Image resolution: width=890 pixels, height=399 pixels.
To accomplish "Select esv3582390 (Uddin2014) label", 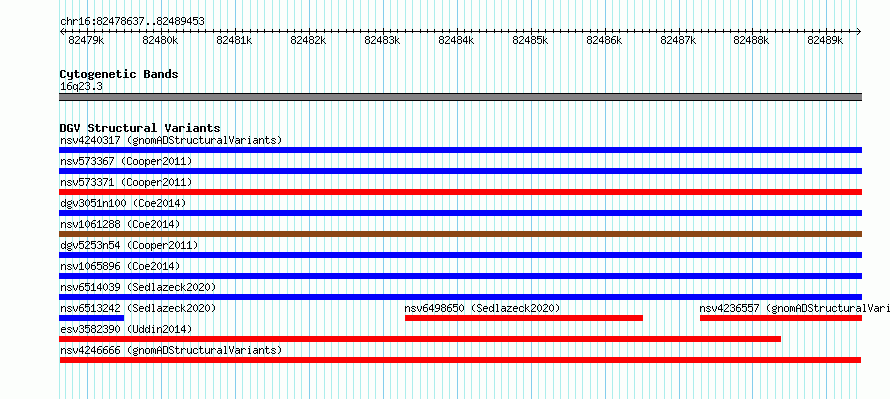I will pyautogui.click(x=126, y=329).
